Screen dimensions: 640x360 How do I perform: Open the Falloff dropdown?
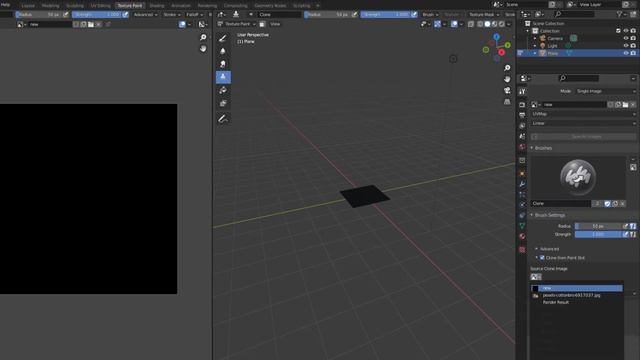(x=194, y=15)
